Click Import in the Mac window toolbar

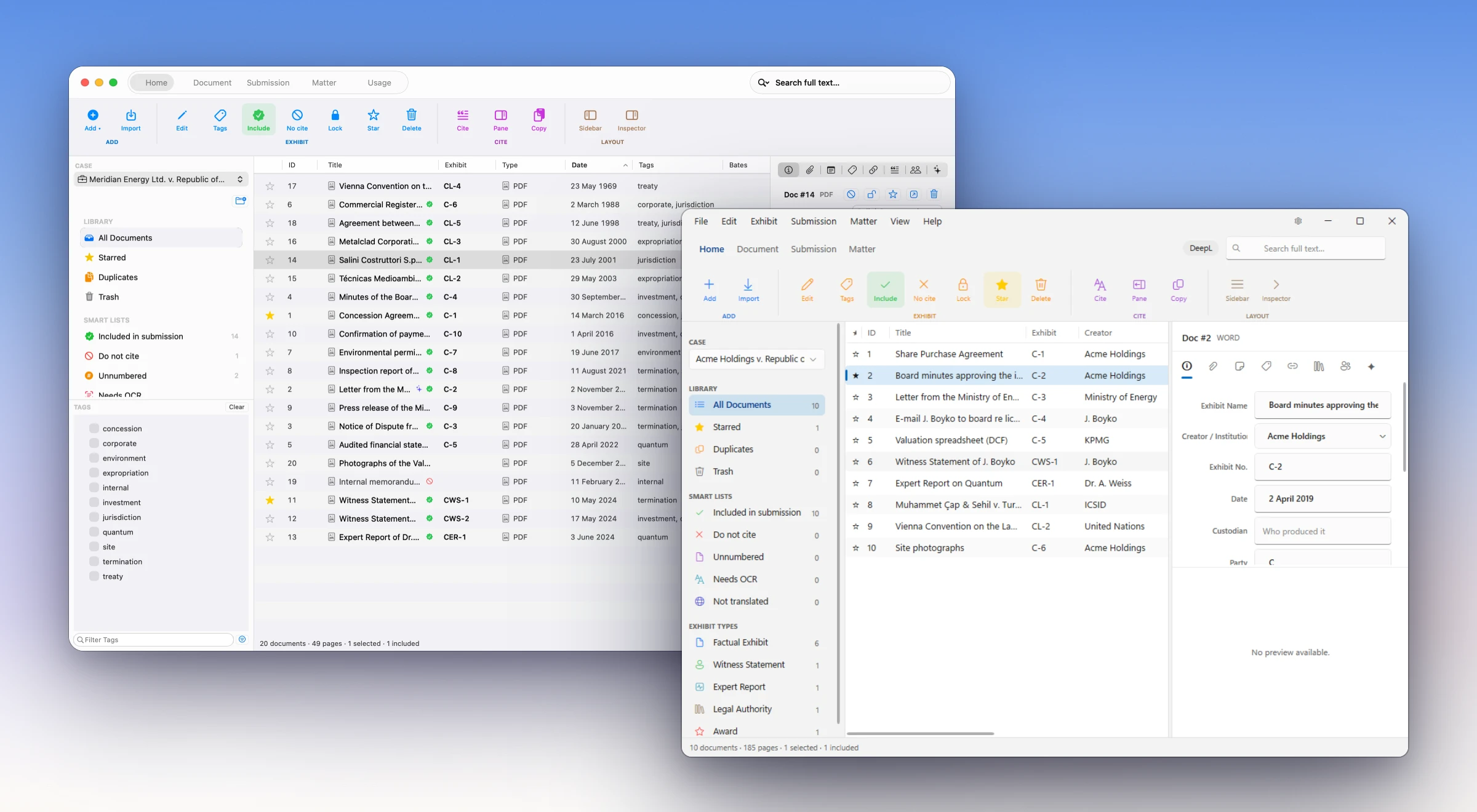tap(130, 120)
